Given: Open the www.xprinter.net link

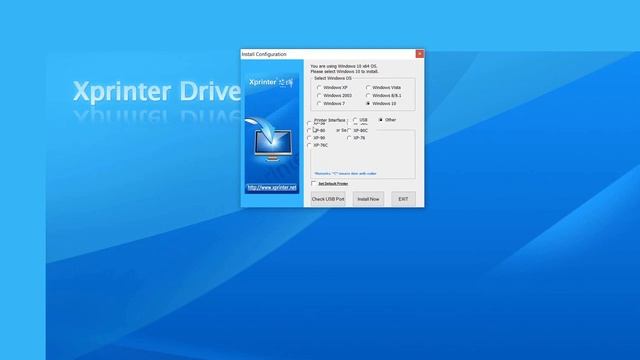Looking at the screenshot, I should point(272,188).
